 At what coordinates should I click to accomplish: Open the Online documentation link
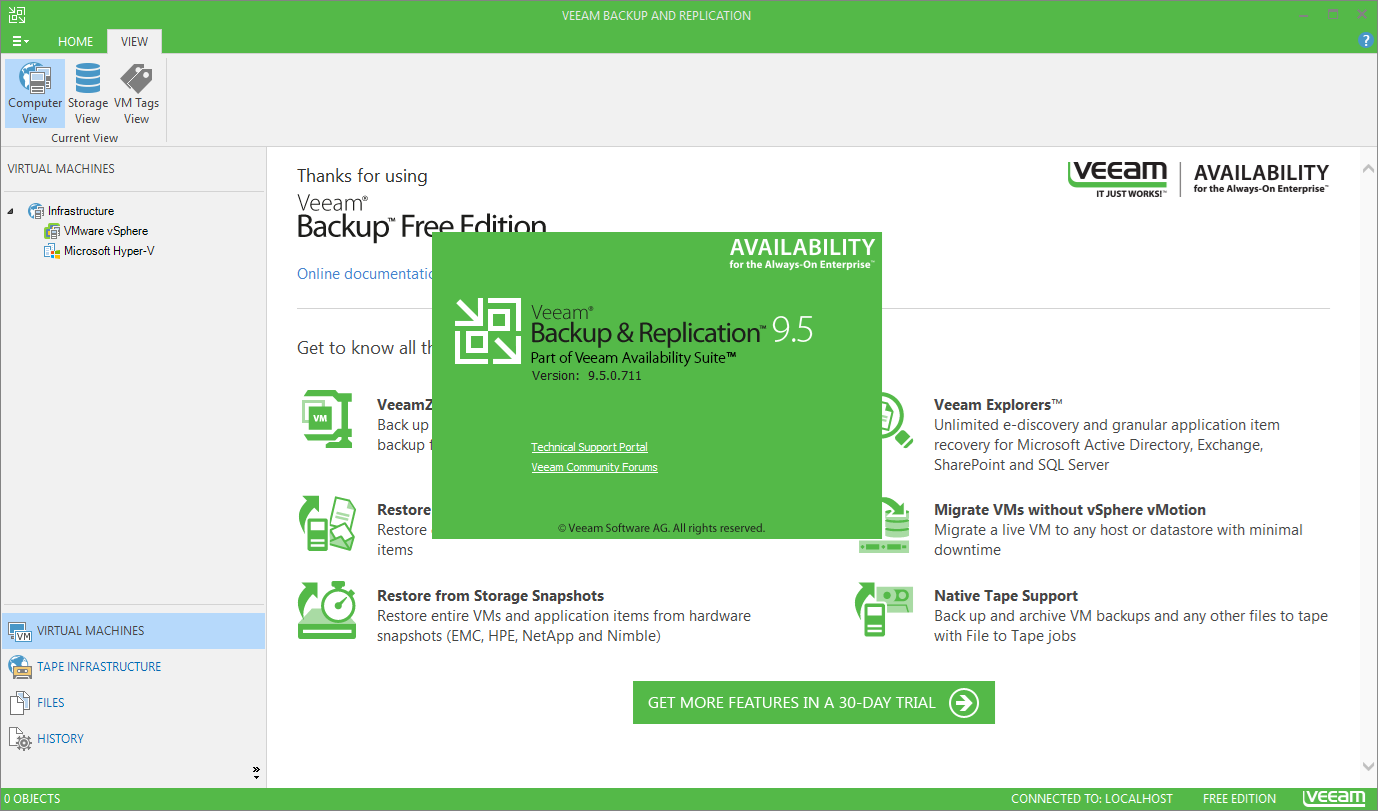click(365, 274)
